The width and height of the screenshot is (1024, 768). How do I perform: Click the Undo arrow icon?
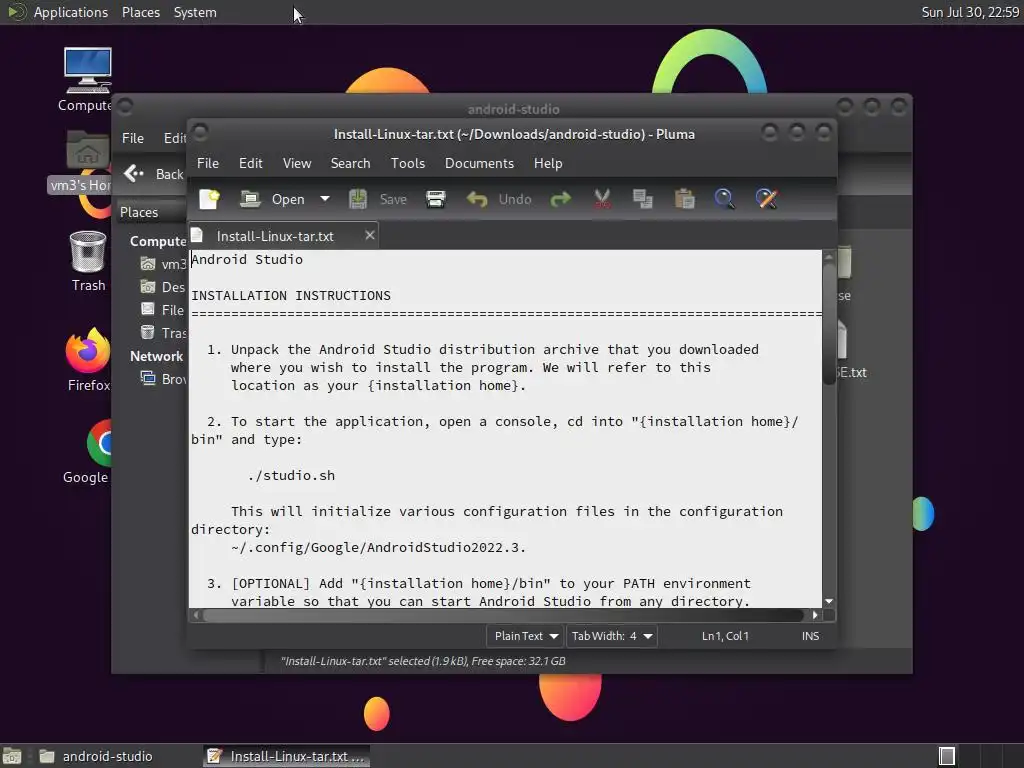(x=477, y=199)
